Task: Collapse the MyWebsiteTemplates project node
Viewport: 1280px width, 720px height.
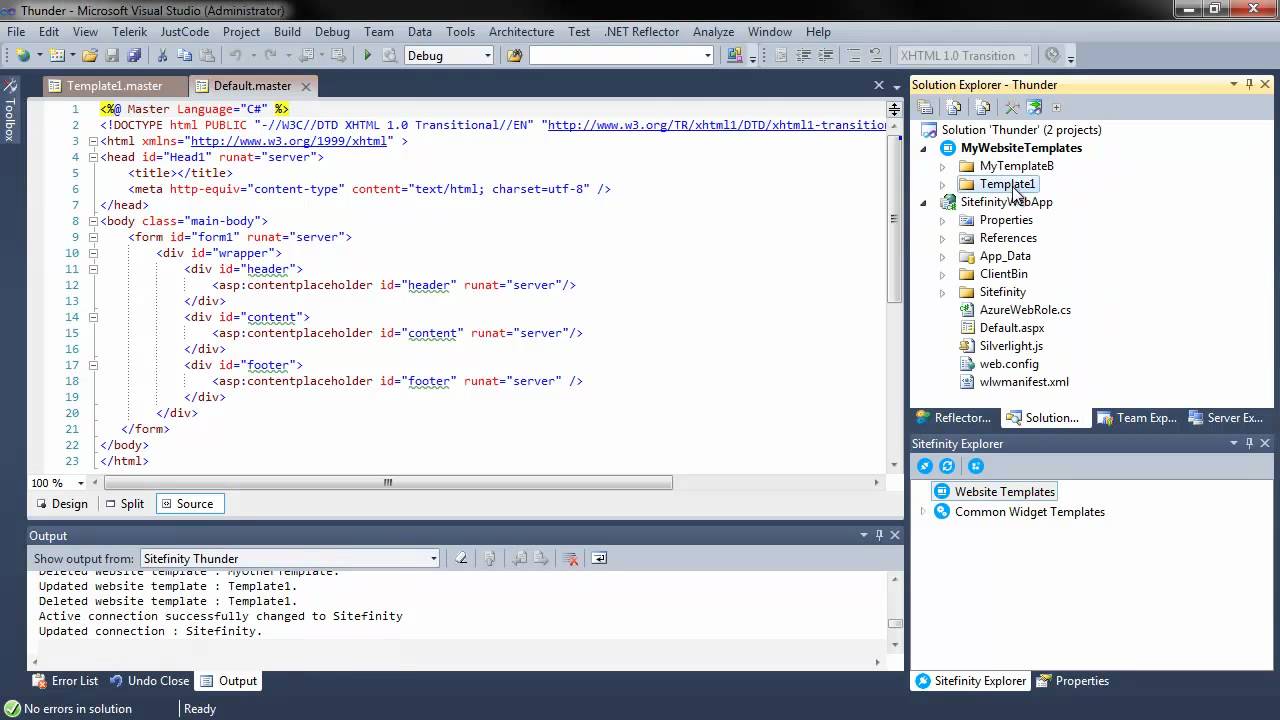Action: click(923, 148)
